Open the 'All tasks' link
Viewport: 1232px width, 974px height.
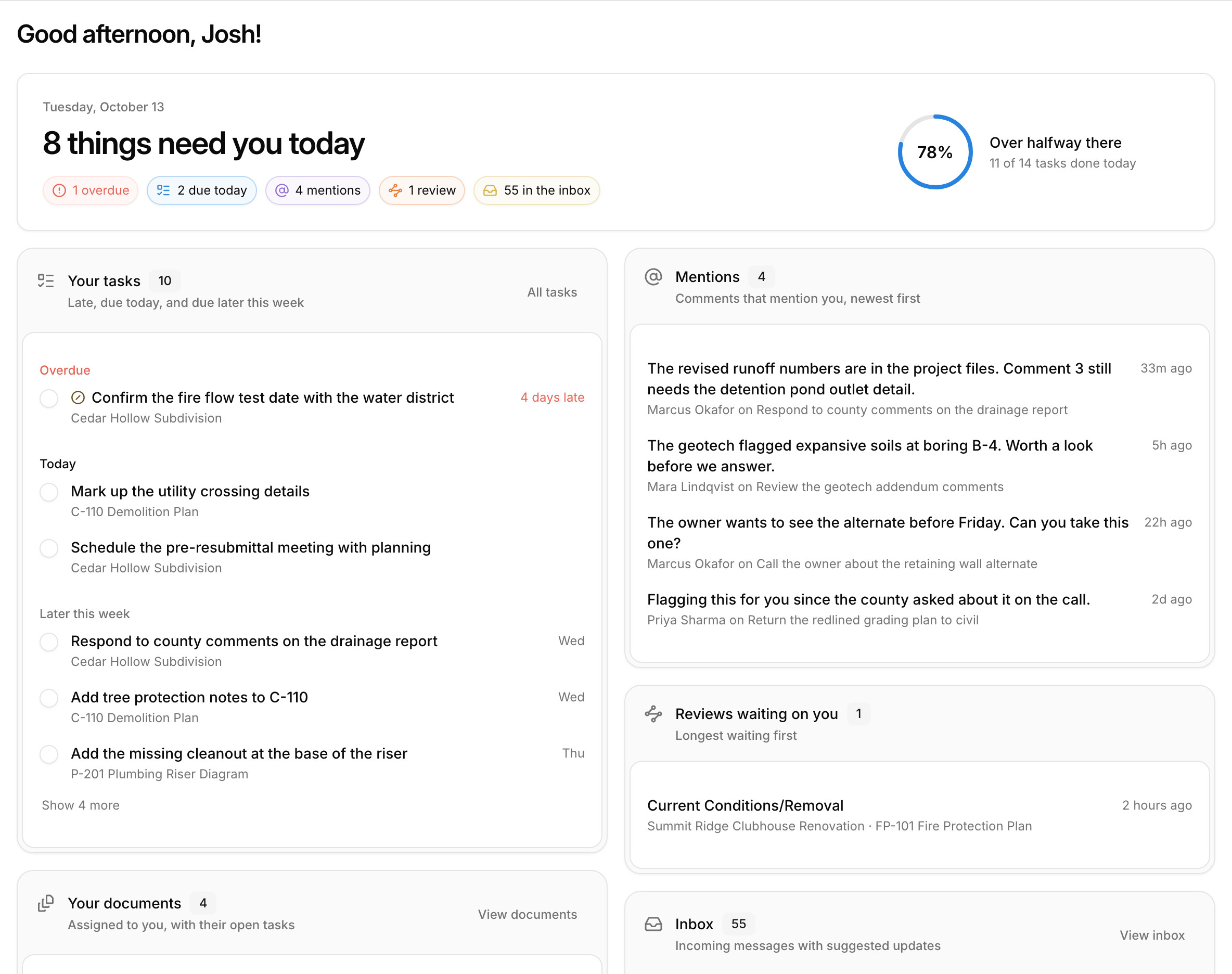coord(552,292)
